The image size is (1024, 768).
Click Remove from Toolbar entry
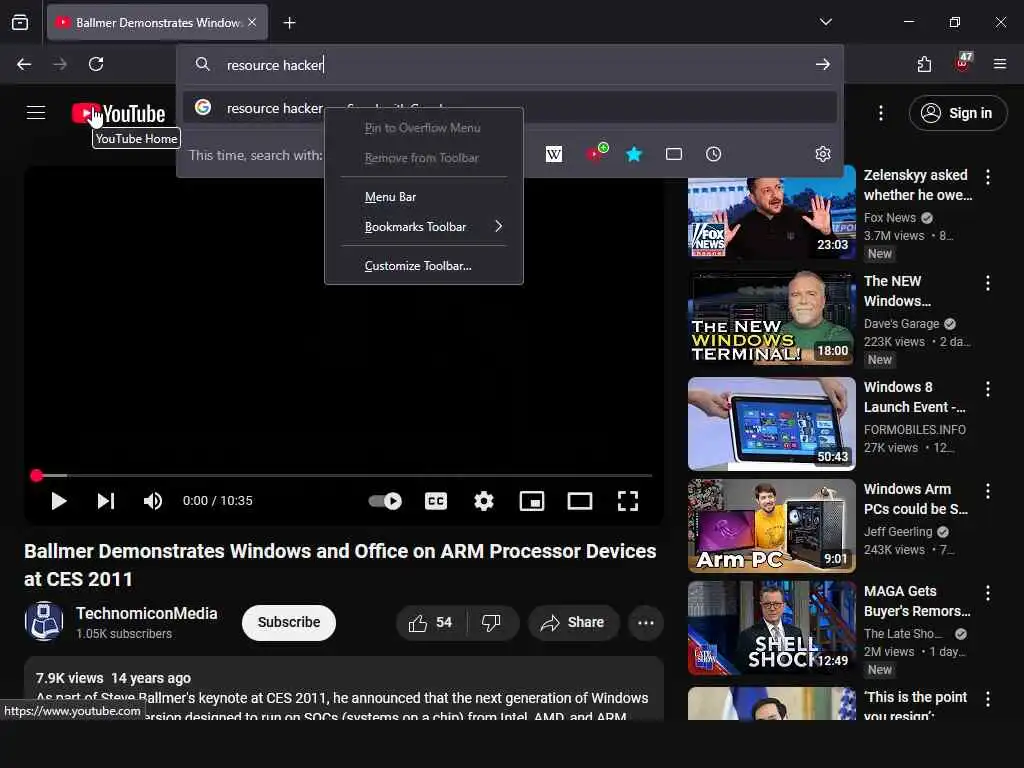pos(423,158)
